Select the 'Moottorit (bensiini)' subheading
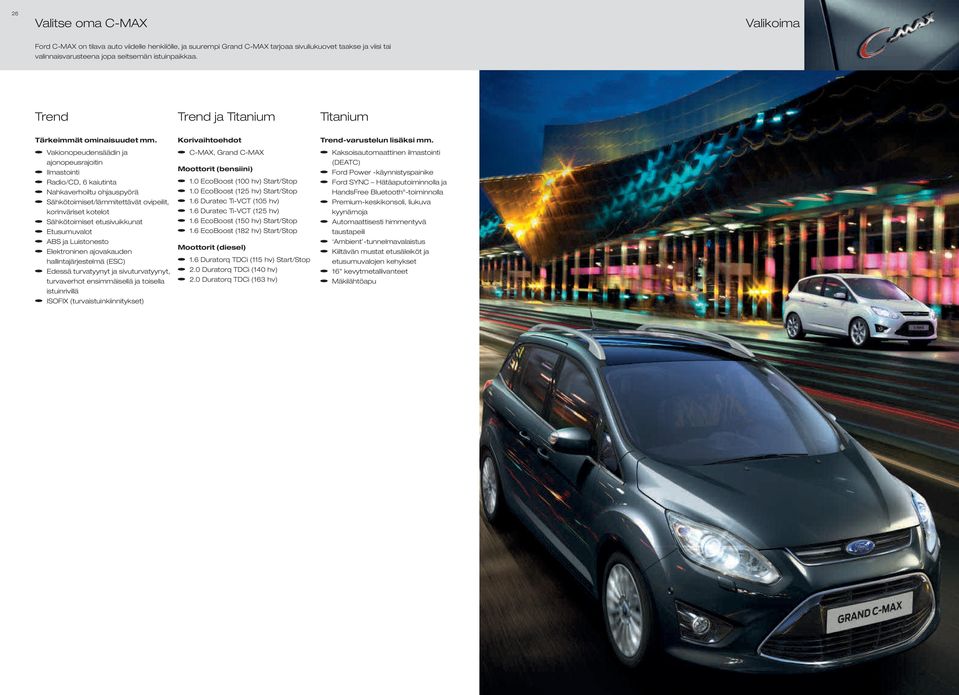This screenshot has height=695, width=959. (x=215, y=169)
